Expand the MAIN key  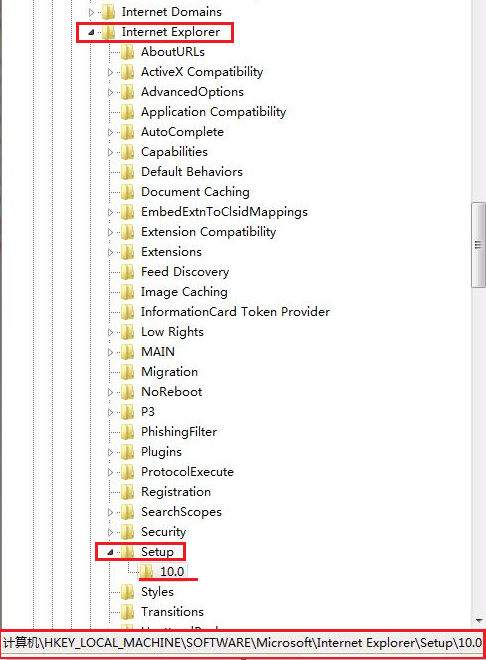[110, 352]
